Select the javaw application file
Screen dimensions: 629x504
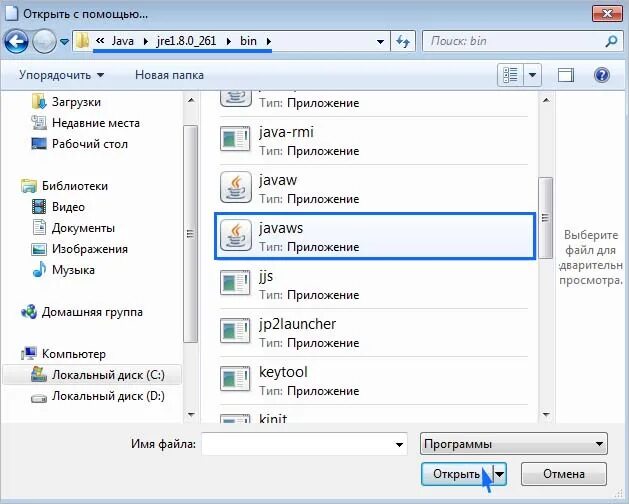(373, 189)
